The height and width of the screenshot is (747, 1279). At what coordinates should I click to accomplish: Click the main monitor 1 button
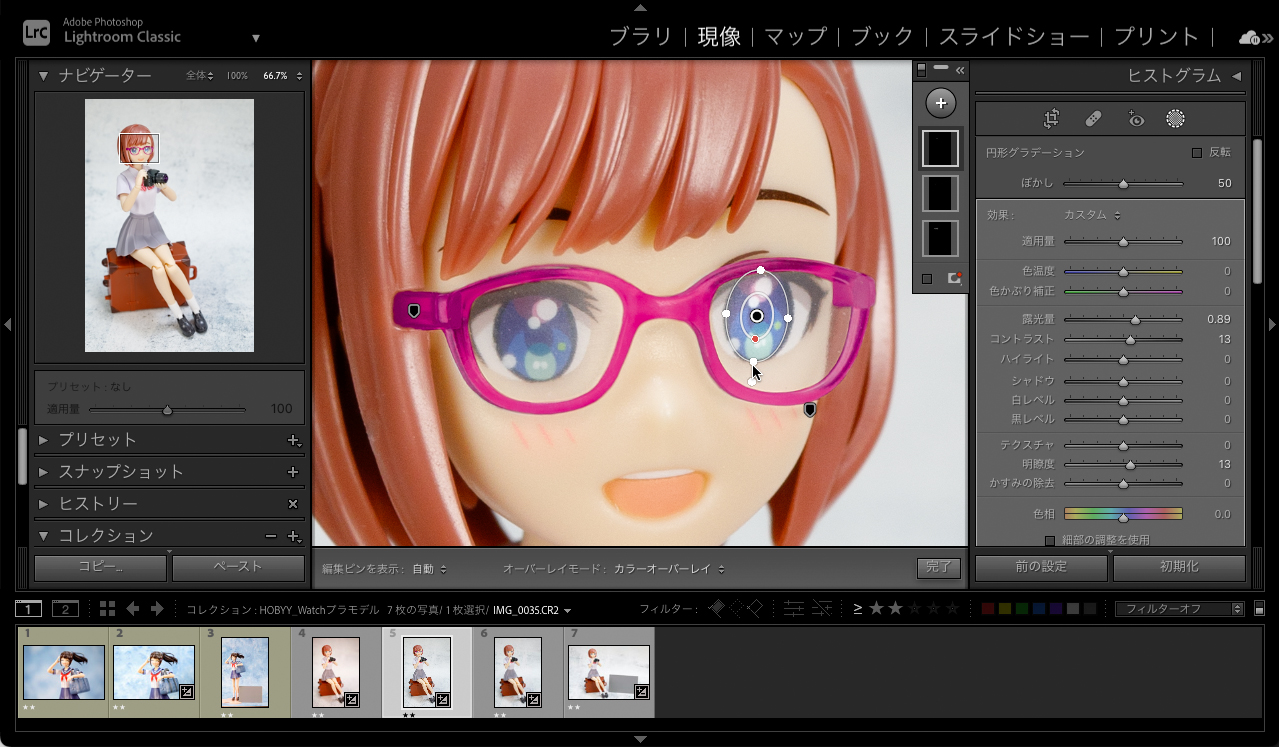[28, 609]
